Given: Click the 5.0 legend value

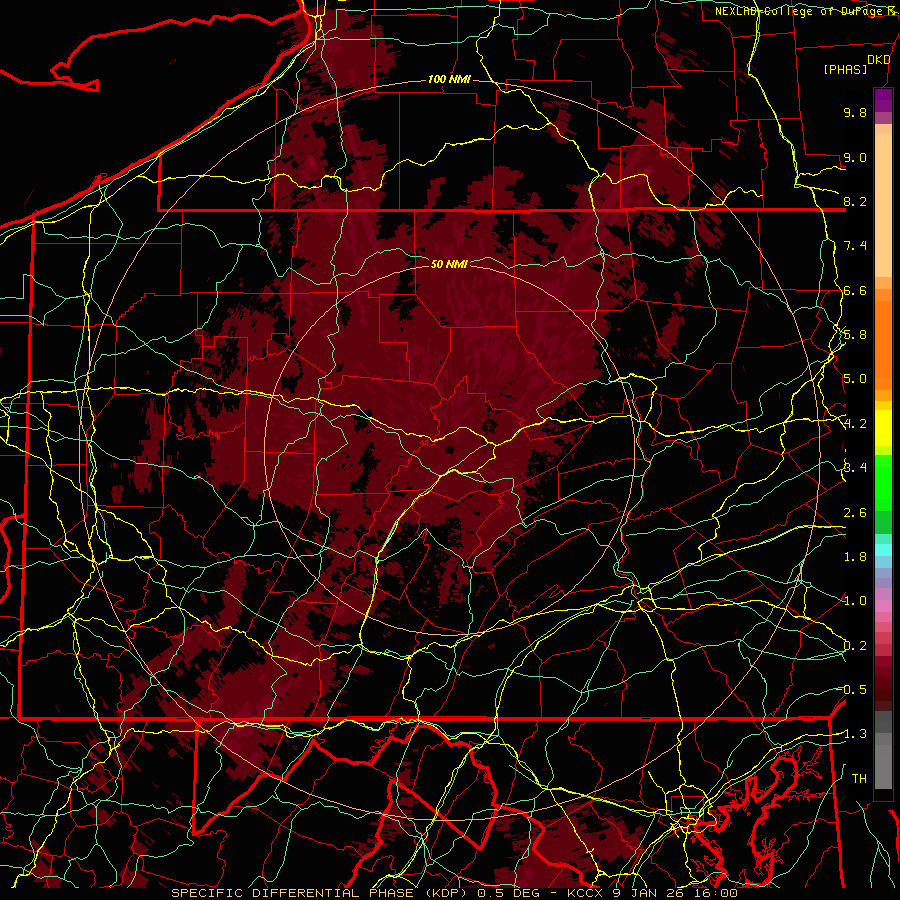Looking at the screenshot, I should 855,379.
